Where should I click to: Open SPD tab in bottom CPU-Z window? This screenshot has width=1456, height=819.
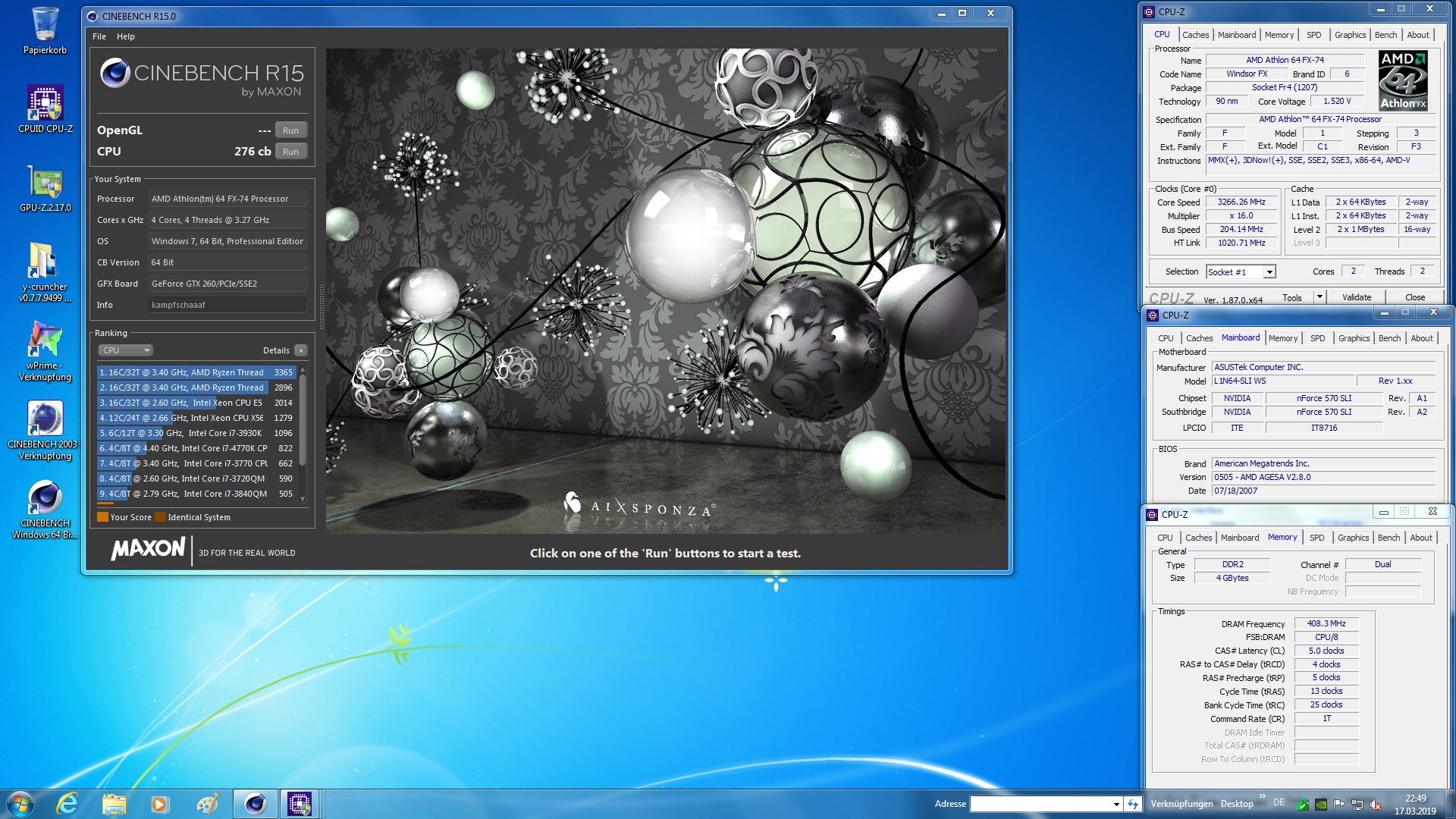pos(1316,538)
